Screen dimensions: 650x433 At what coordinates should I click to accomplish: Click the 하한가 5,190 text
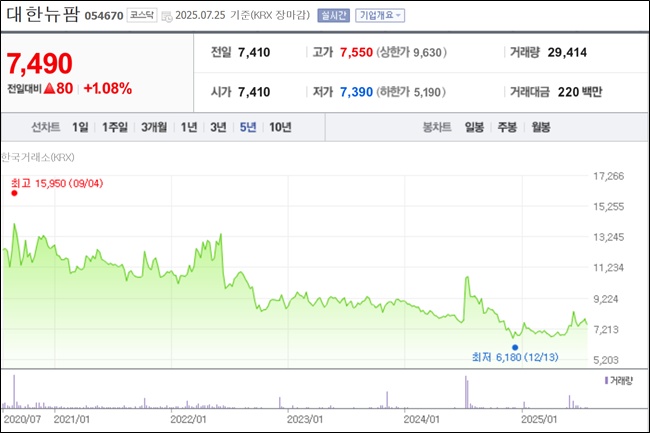pyautogui.click(x=411, y=92)
